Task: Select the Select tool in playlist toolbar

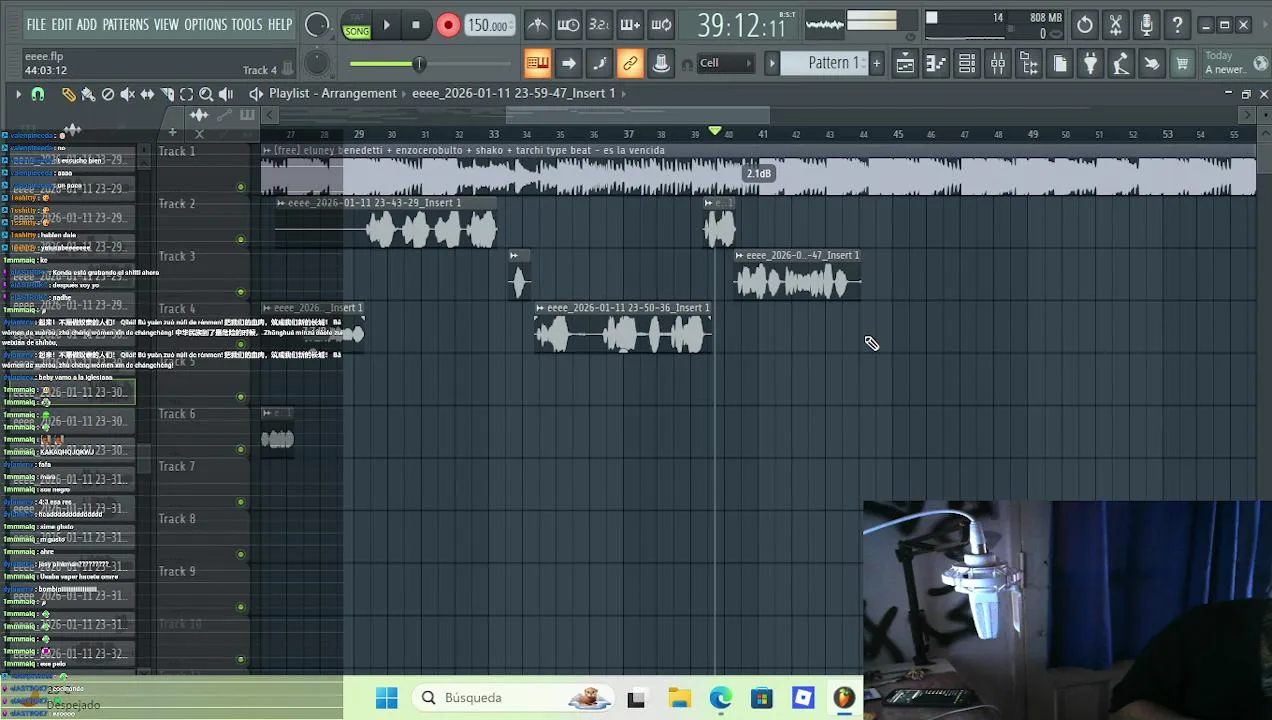Action: (x=186, y=94)
